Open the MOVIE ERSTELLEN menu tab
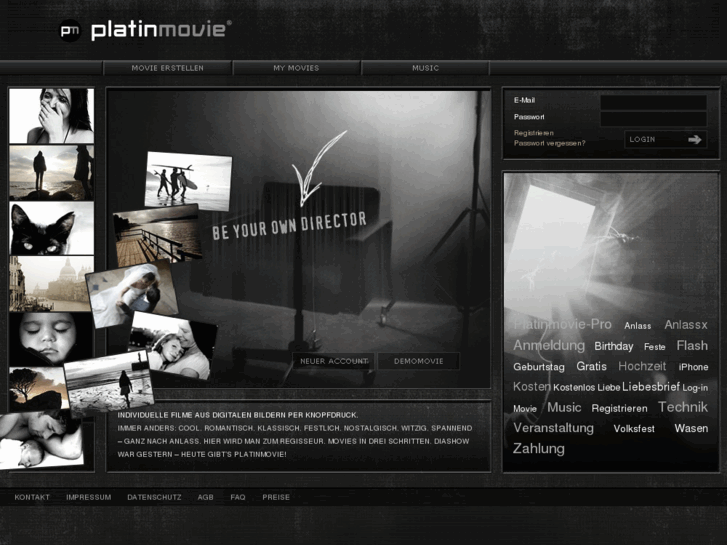 point(167,68)
